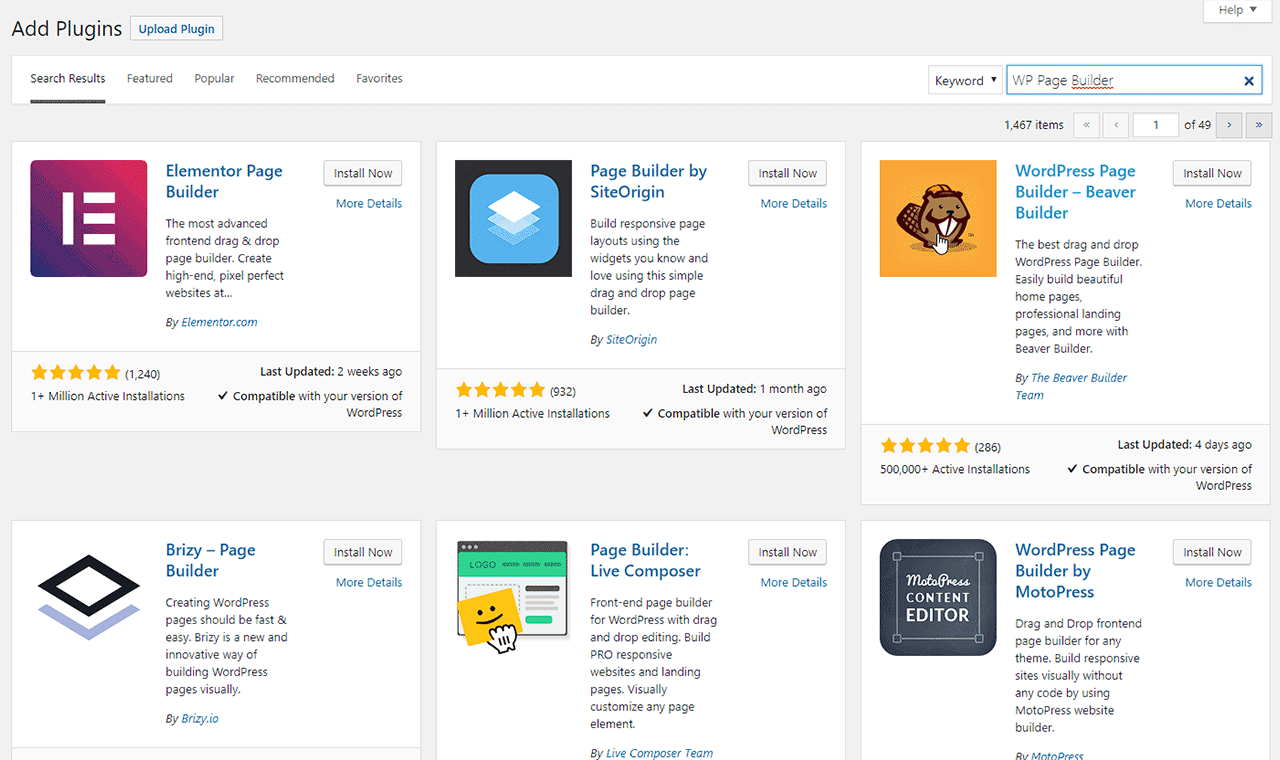Click Elementor's five-star rating
1280x760 pixels.
(76, 373)
